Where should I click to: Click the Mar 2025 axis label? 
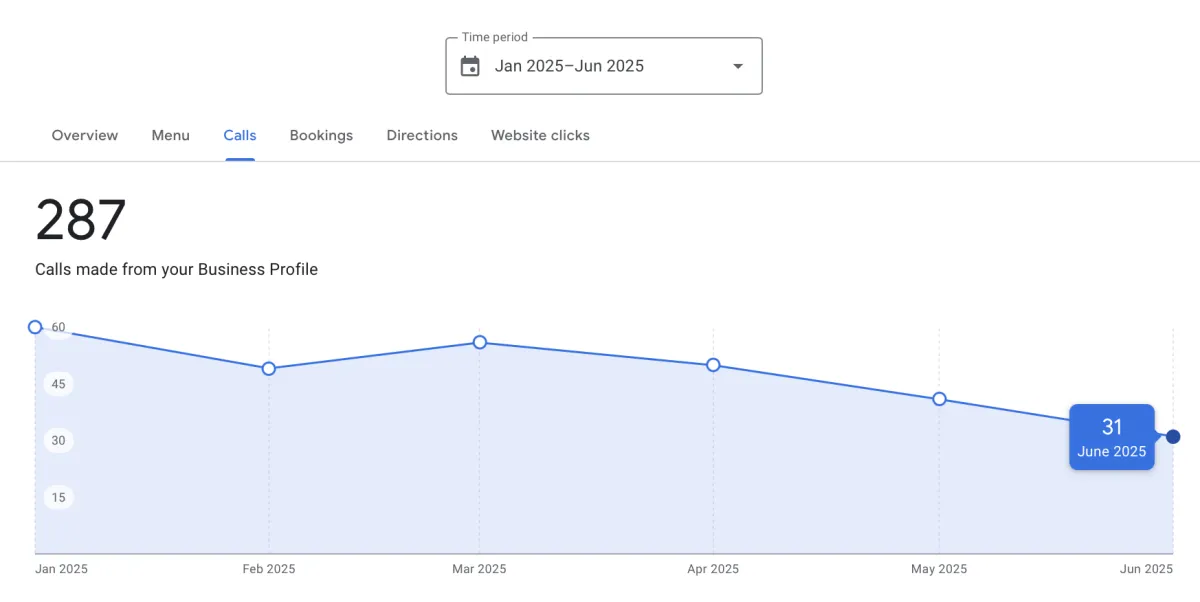(479, 569)
